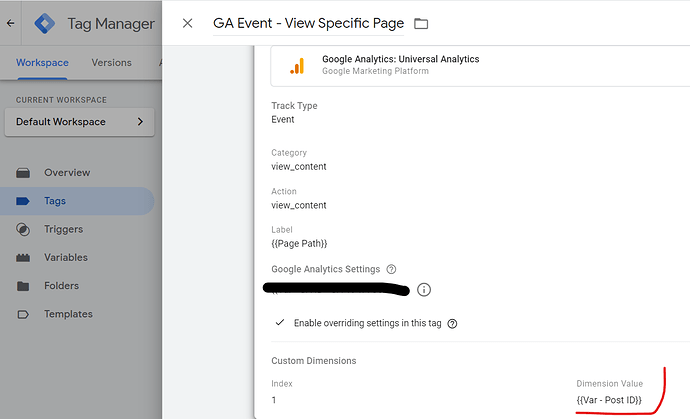Open Triggers in the sidebar

click(x=63, y=229)
